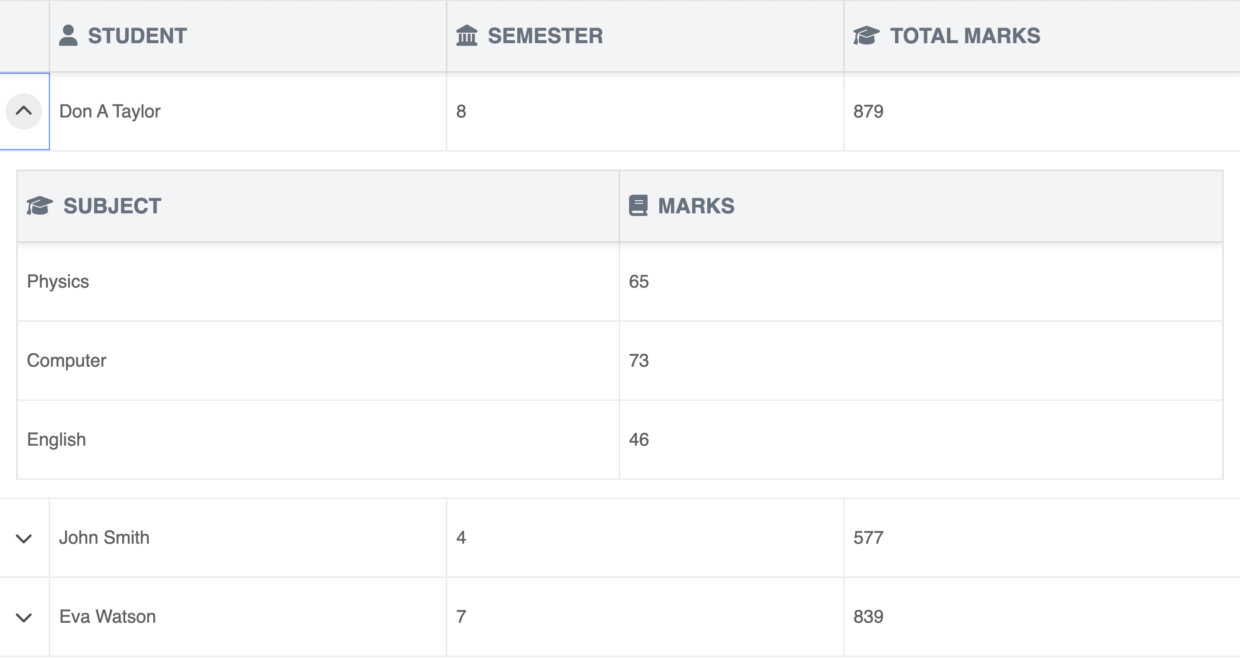Click the person icon beside Student header
Viewport: 1240px width, 659px height.
(x=68, y=36)
